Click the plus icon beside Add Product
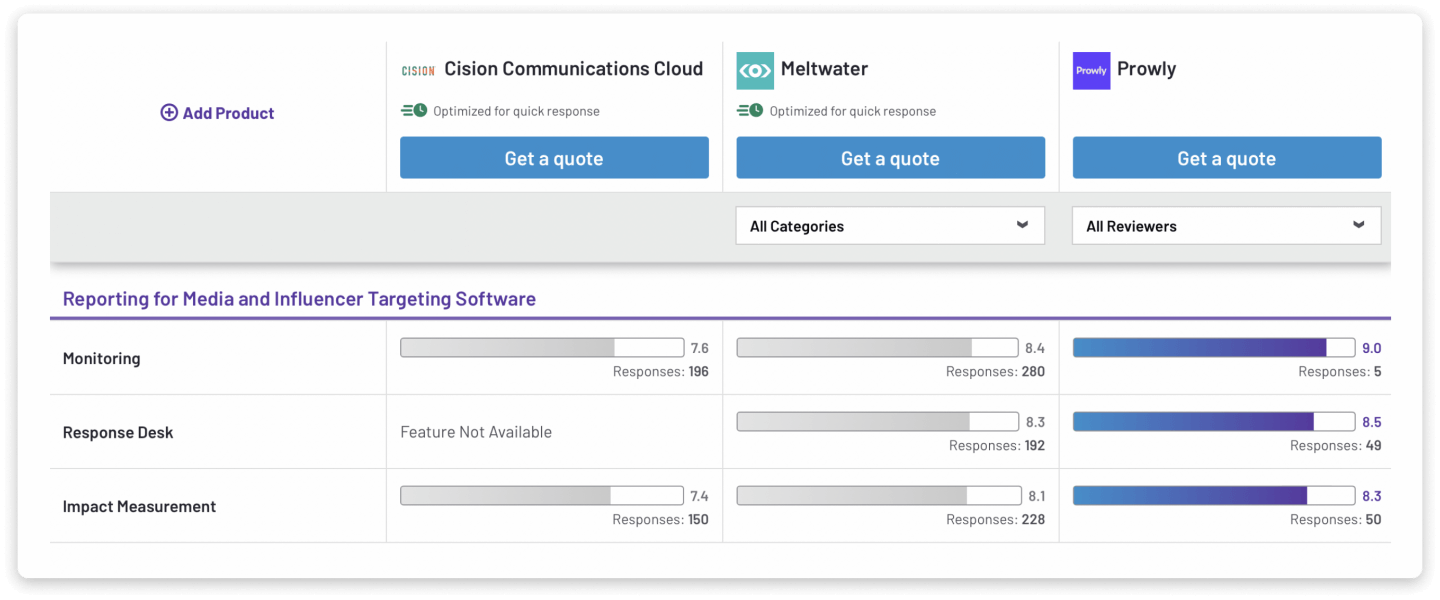 tap(169, 113)
